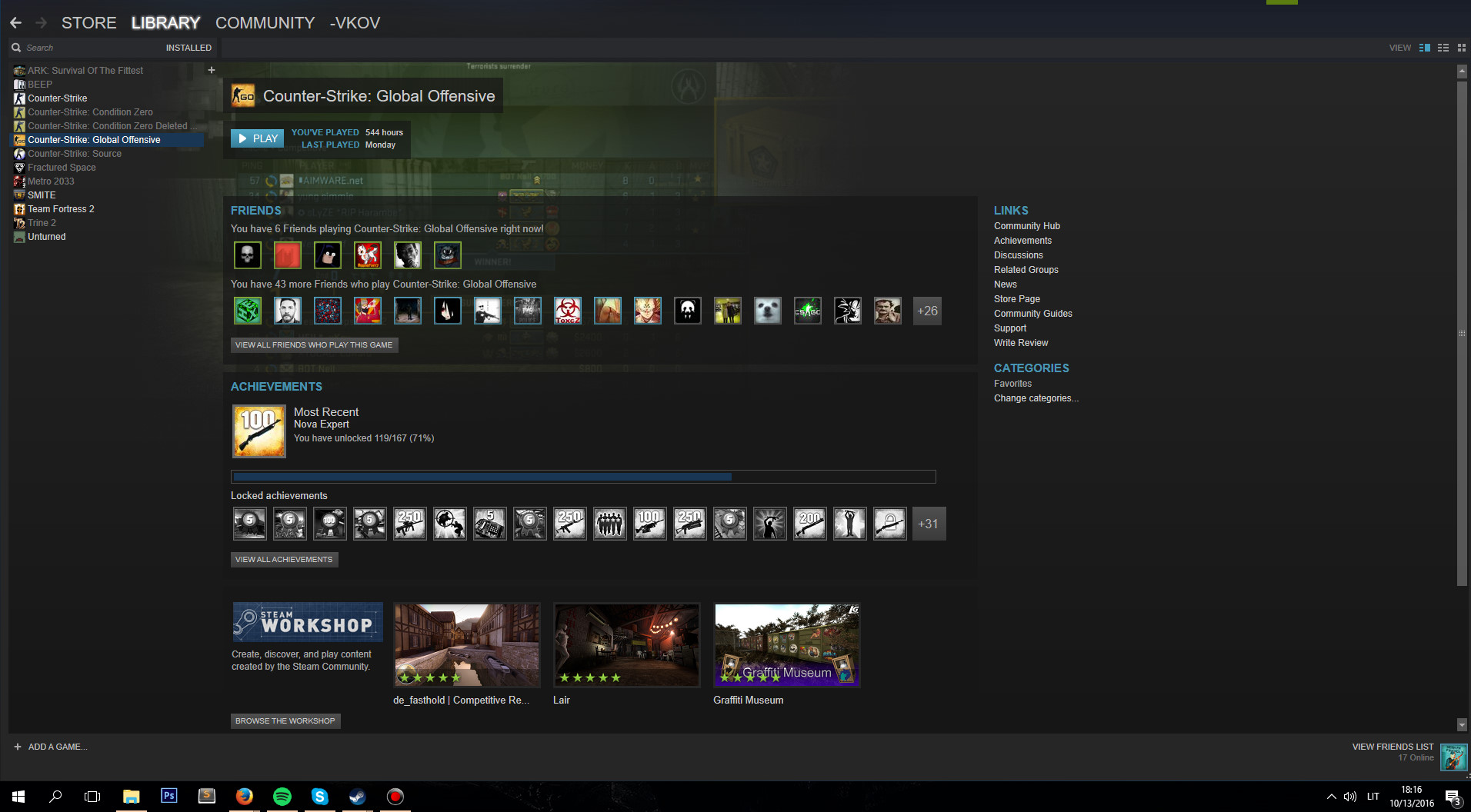The height and width of the screenshot is (812, 1471).
Task: Open globe locked achievement icon
Action: coord(449,524)
